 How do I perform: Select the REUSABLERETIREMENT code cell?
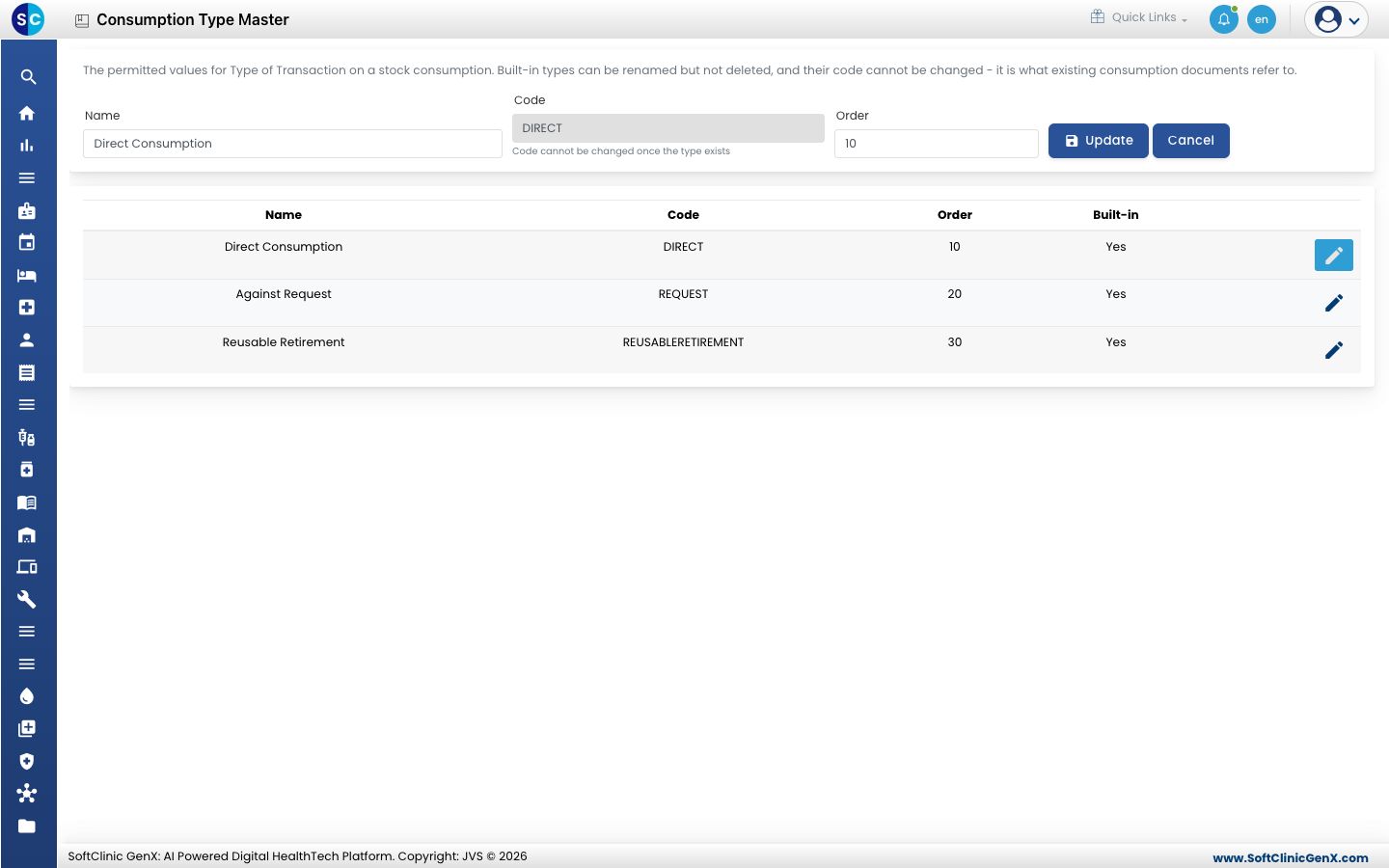683,342
